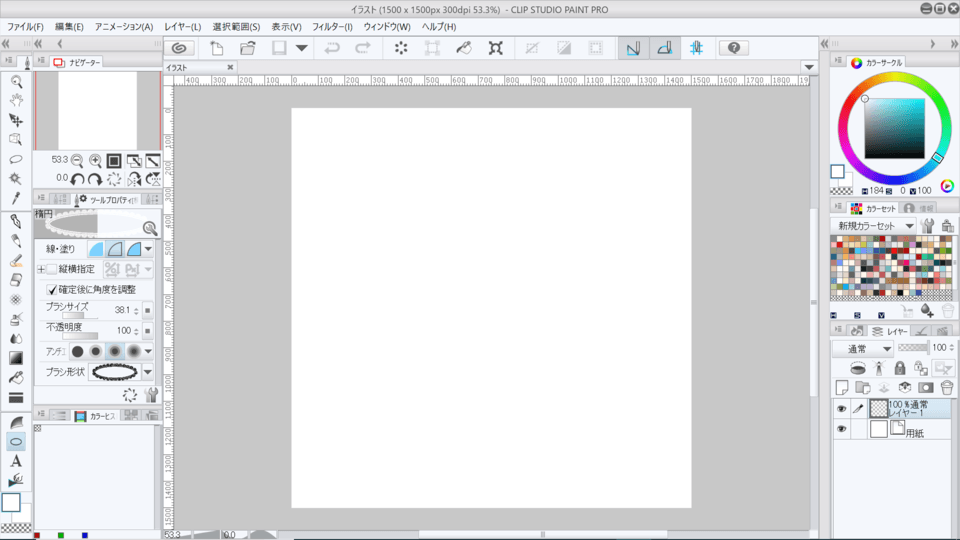Open the フィルター(I) menu
Image resolution: width=960 pixels, height=540 pixels.
332,26
